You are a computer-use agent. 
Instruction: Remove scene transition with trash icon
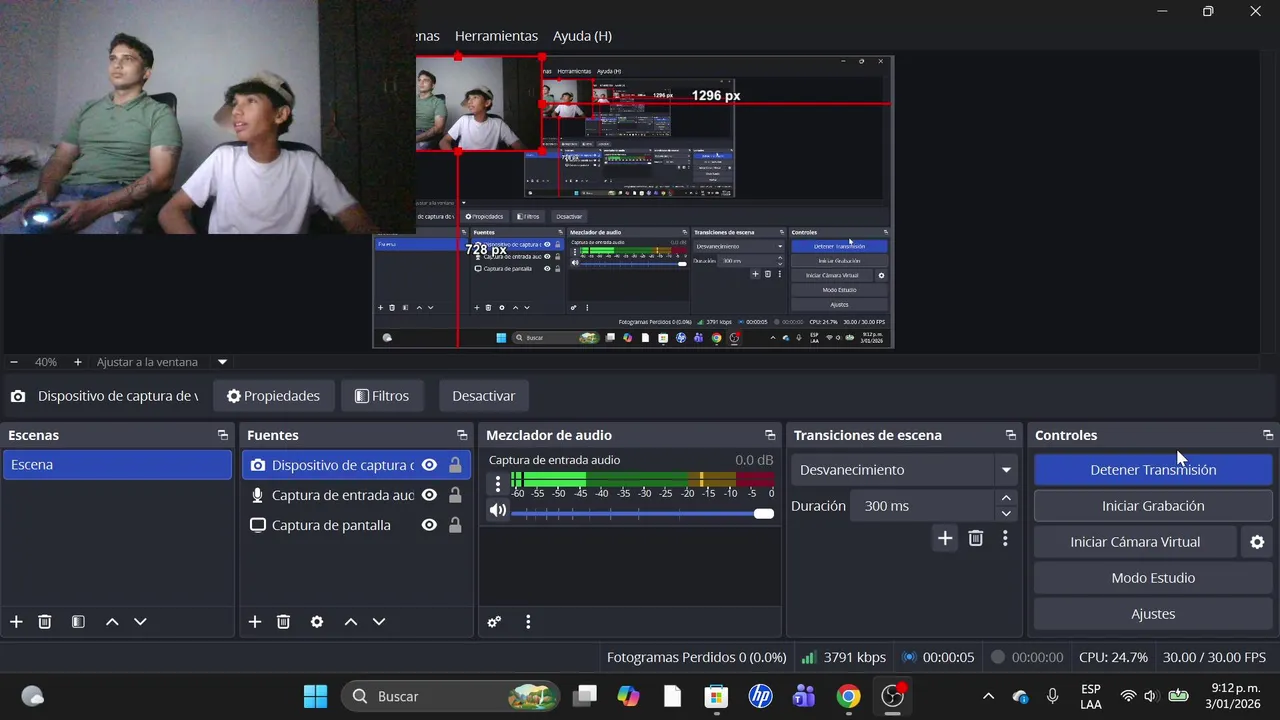(976, 539)
